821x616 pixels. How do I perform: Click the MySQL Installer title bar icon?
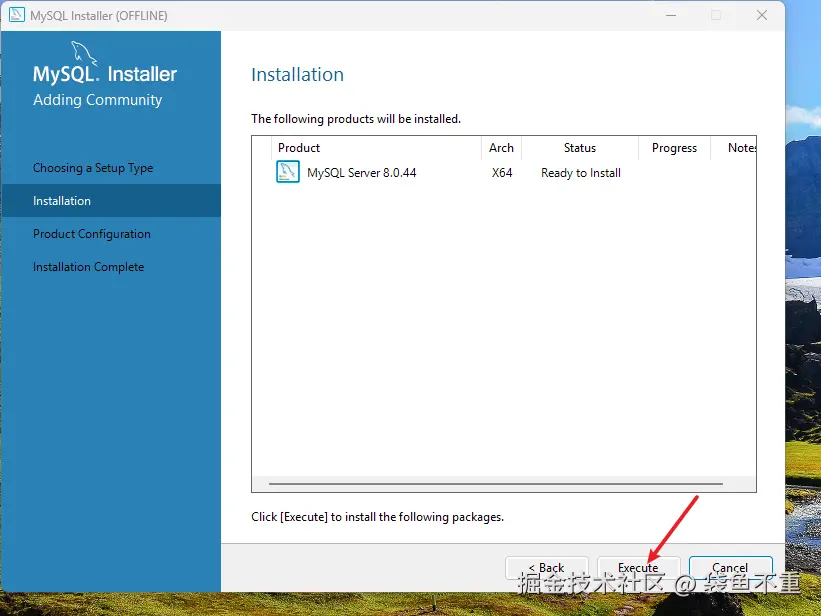pyautogui.click(x=17, y=15)
